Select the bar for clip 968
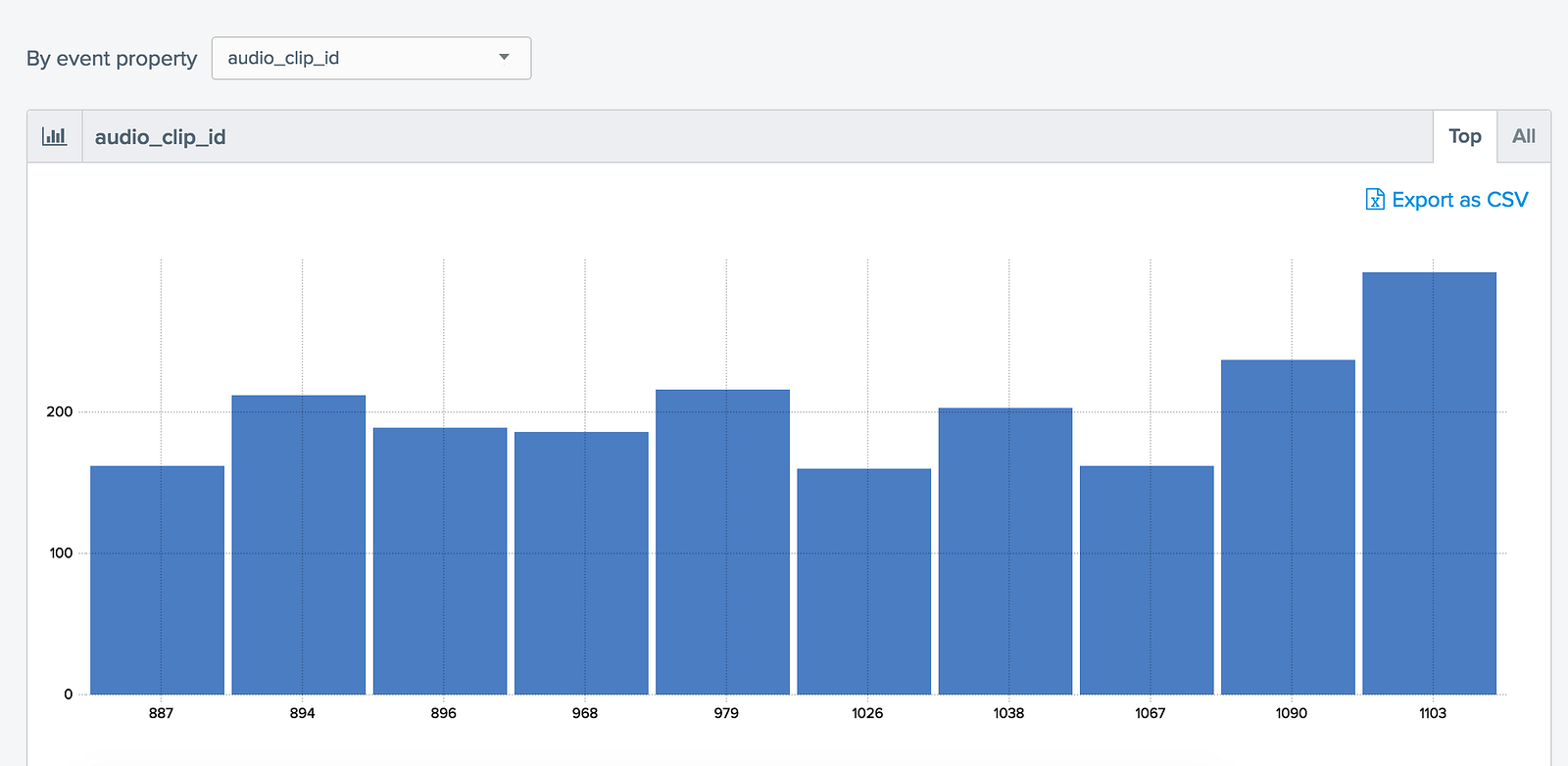The width and height of the screenshot is (1568, 766). tap(581, 563)
